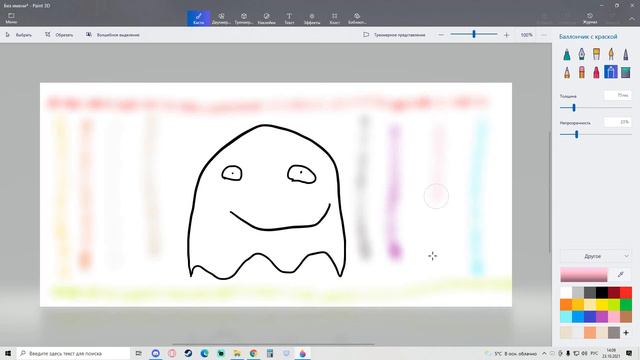640x360 pixels.
Task: Pick a color with the eyedropper
Action: pos(620,275)
